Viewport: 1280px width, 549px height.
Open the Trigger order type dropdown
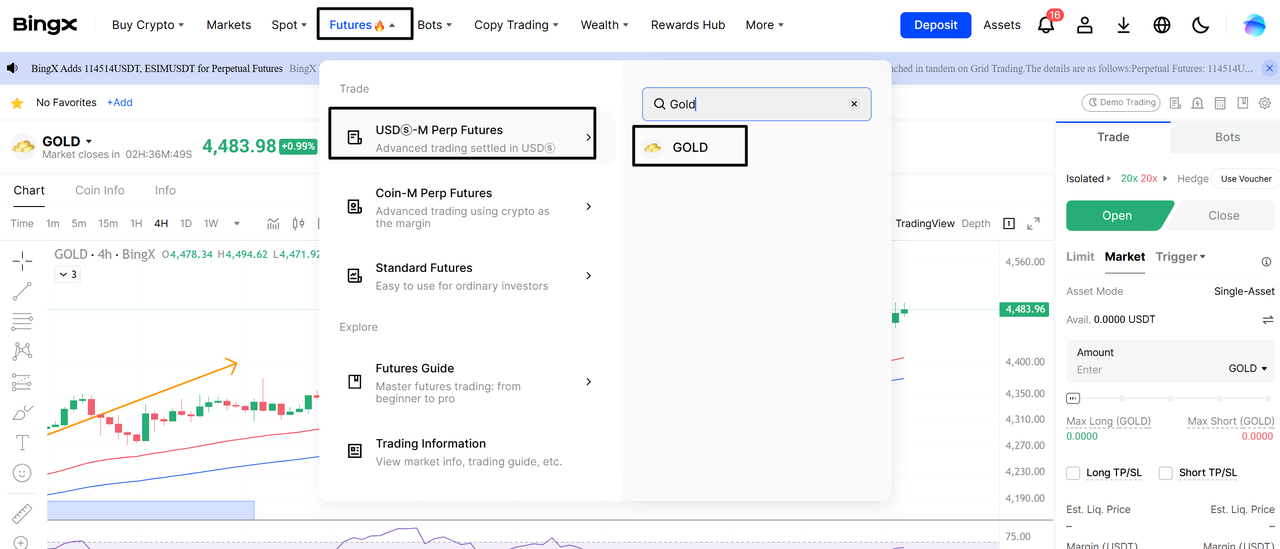tap(1180, 257)
